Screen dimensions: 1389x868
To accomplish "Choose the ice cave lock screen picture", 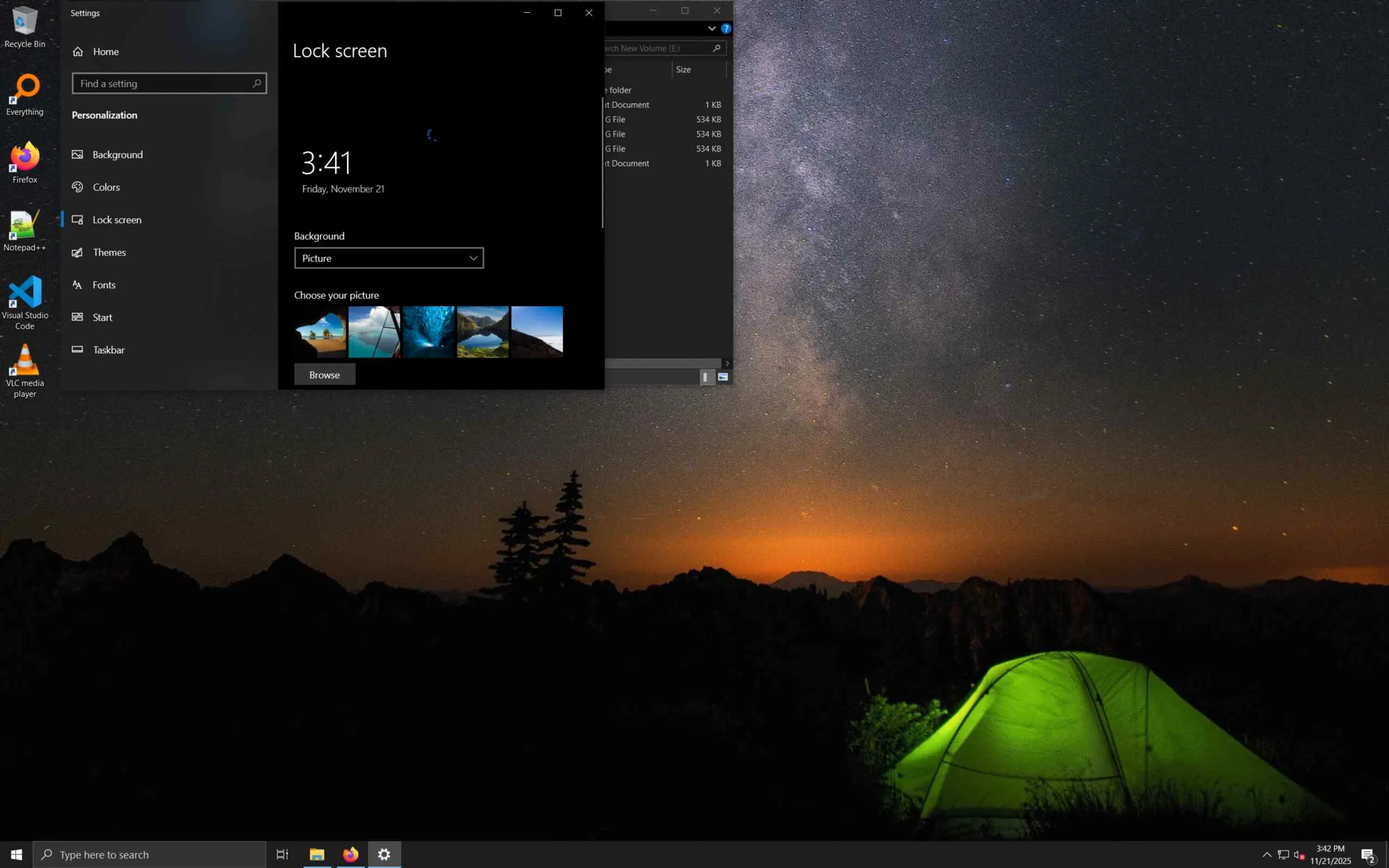I will (428, 332).
